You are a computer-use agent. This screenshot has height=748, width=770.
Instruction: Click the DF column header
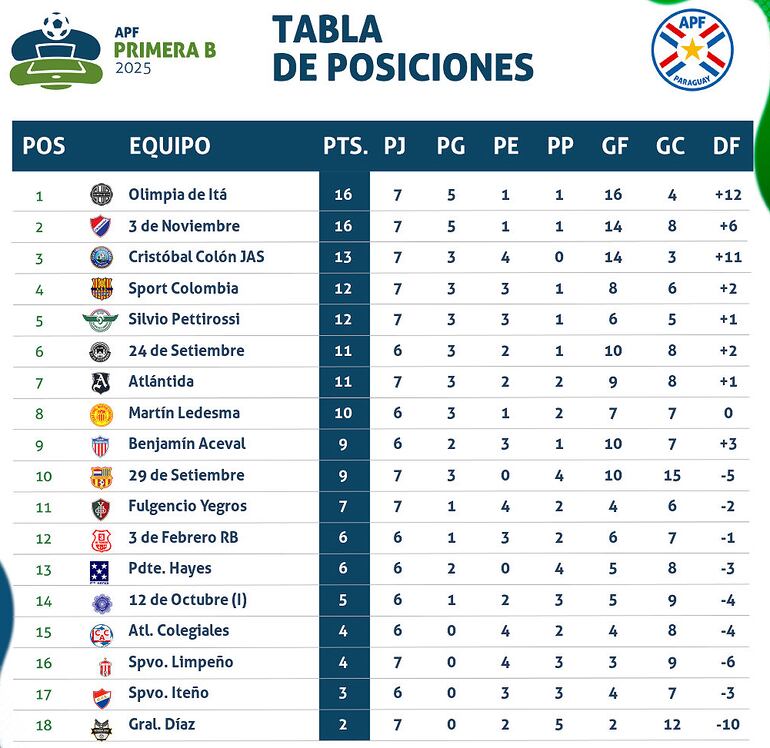coord(726,146)
